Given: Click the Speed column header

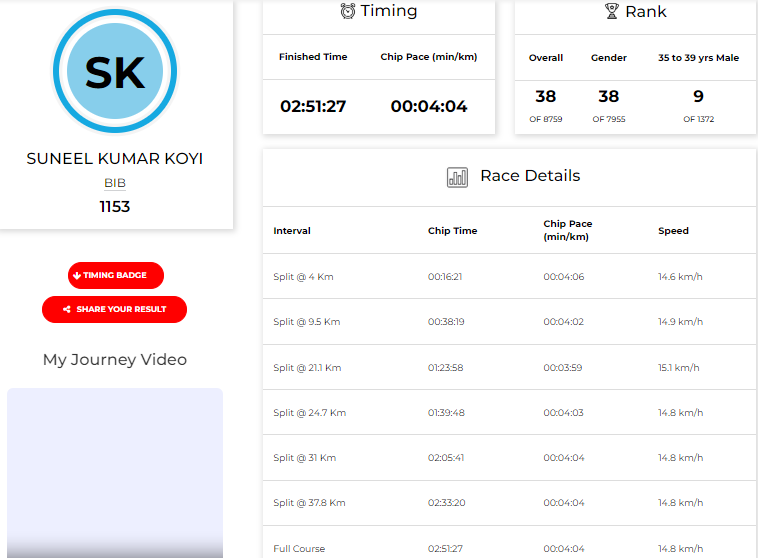Looking at the screenshot, I should pyautogui.click(x=673, y=231).
